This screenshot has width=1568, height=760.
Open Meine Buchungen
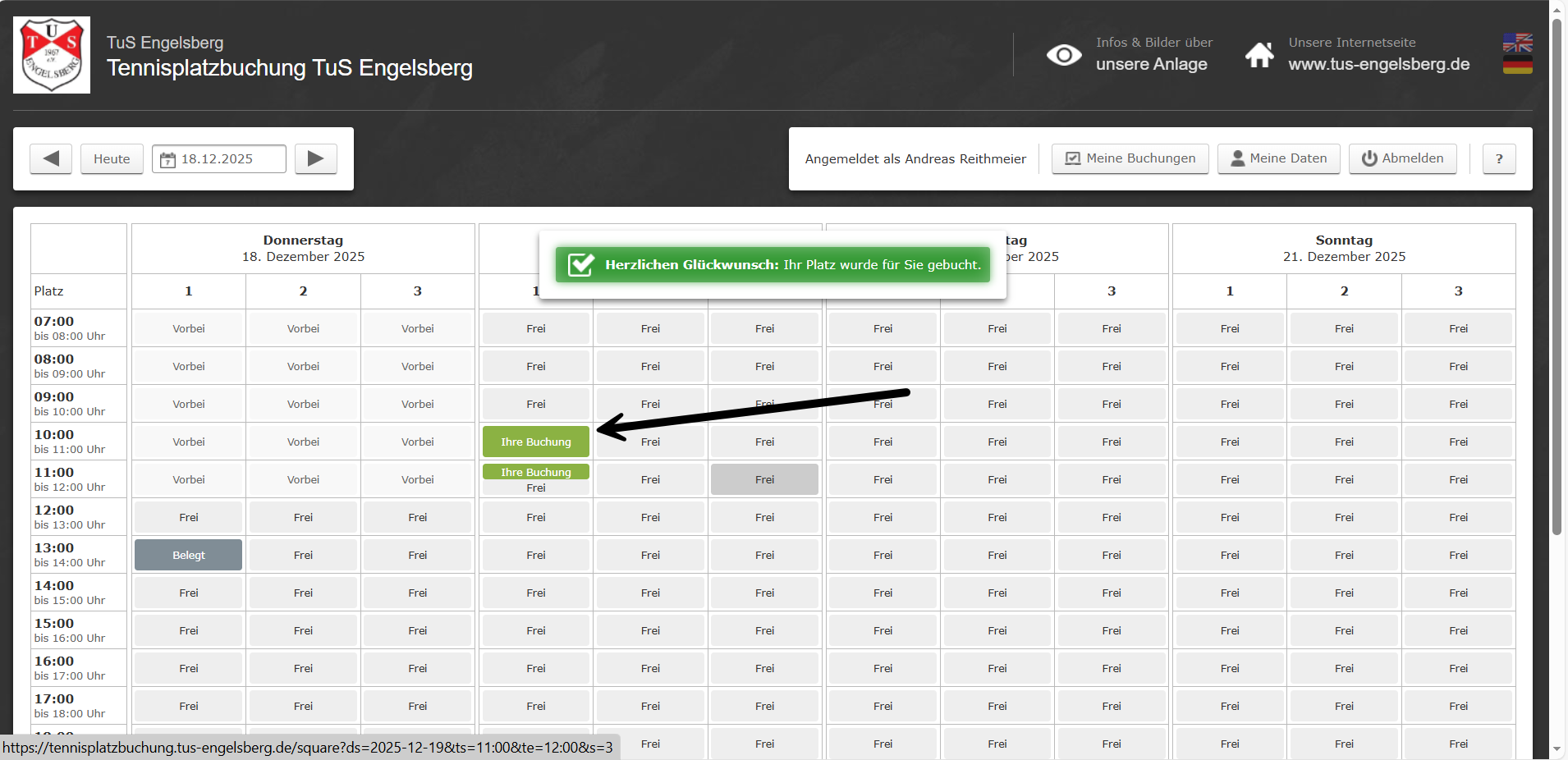(1130, 158)
